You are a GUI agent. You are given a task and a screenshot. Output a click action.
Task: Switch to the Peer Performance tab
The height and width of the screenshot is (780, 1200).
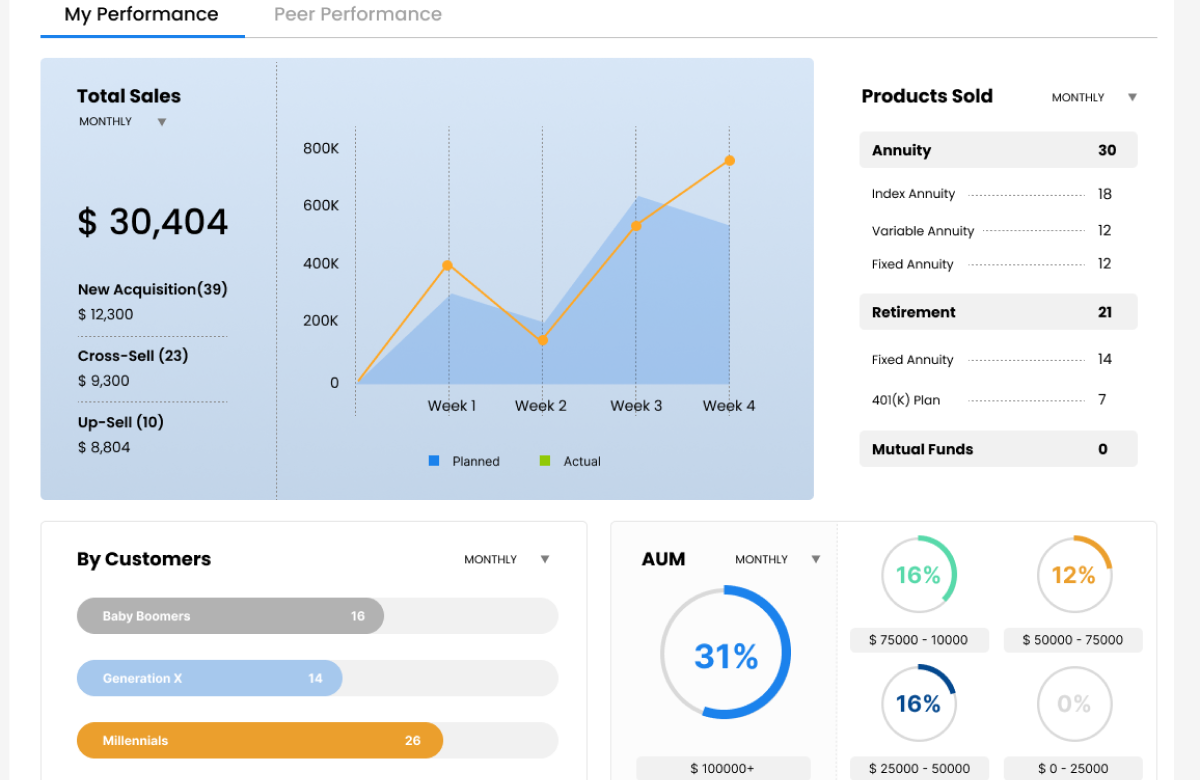(357, 15)
